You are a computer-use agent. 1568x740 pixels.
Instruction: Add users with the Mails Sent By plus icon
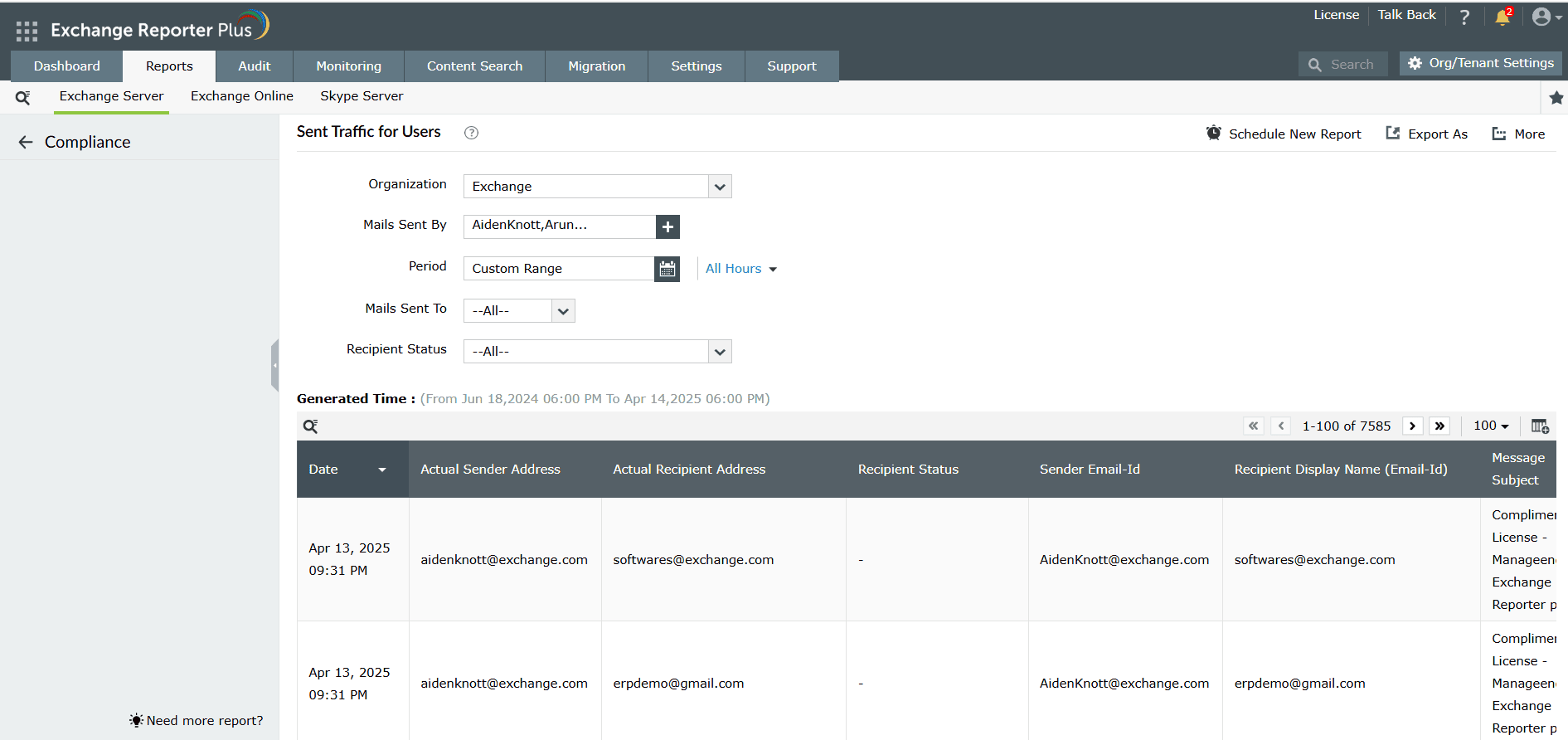pos(667,226)
